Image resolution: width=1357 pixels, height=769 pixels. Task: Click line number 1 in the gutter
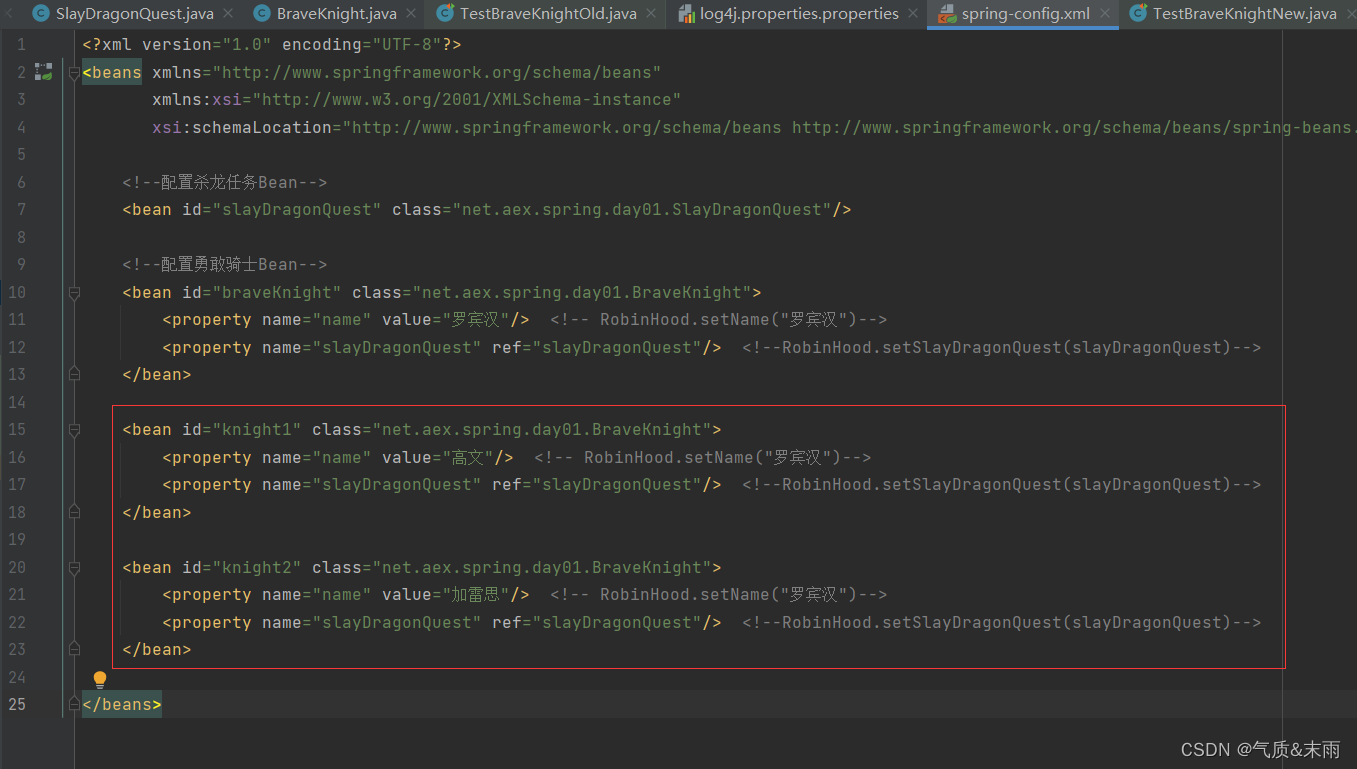(22, 45)
